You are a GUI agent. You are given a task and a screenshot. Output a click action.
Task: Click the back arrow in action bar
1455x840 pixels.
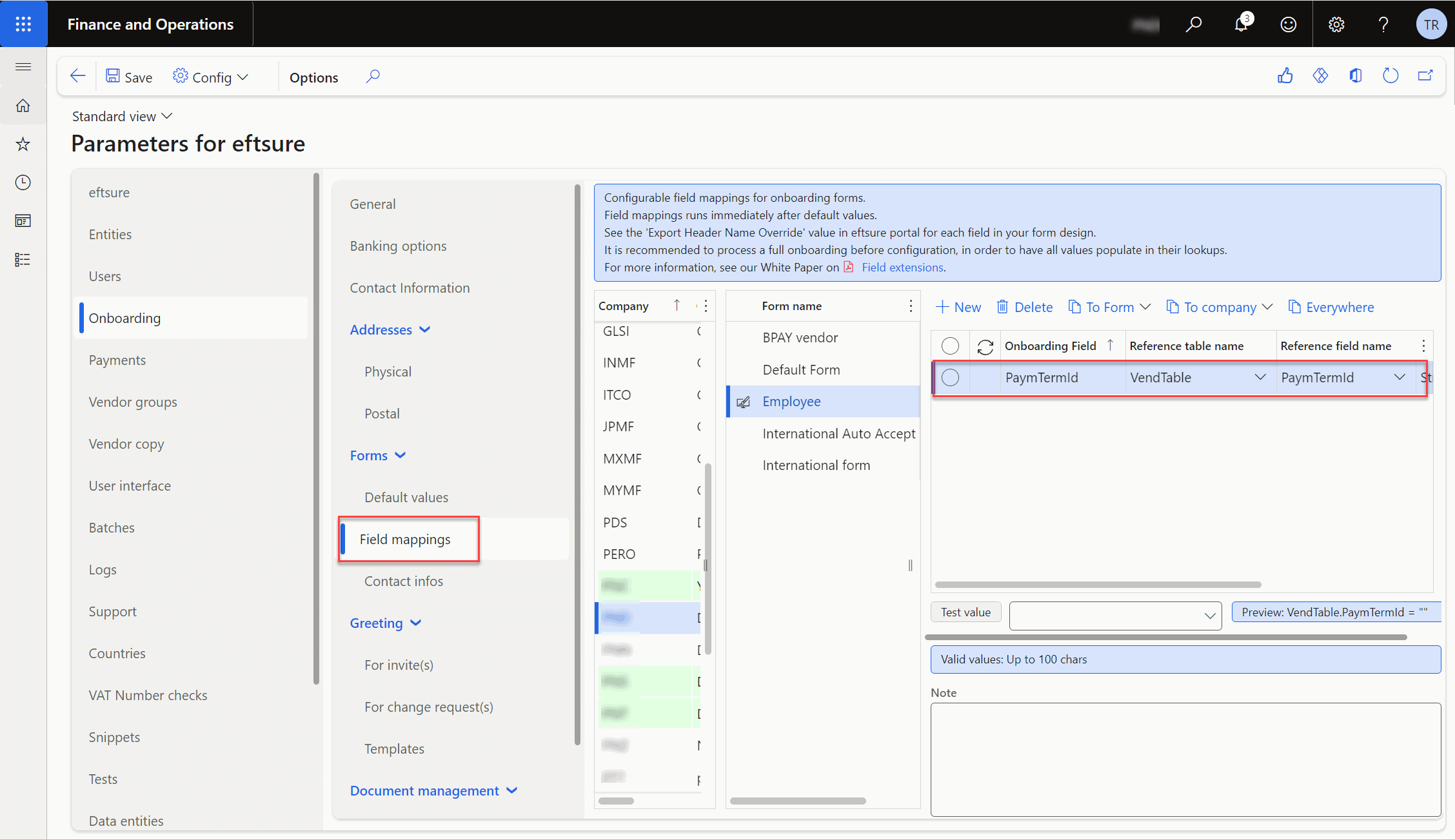[x=77, y=77]
